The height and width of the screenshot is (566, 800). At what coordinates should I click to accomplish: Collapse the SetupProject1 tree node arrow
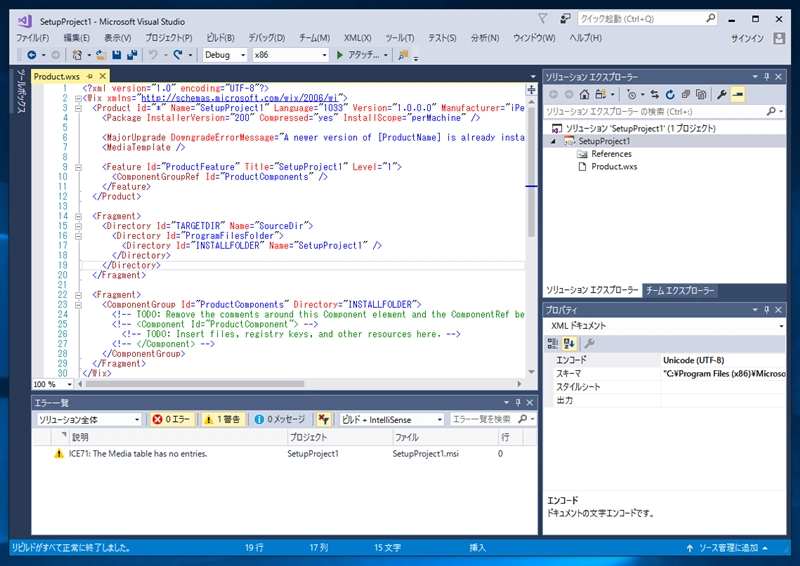[x=553, y=141]
